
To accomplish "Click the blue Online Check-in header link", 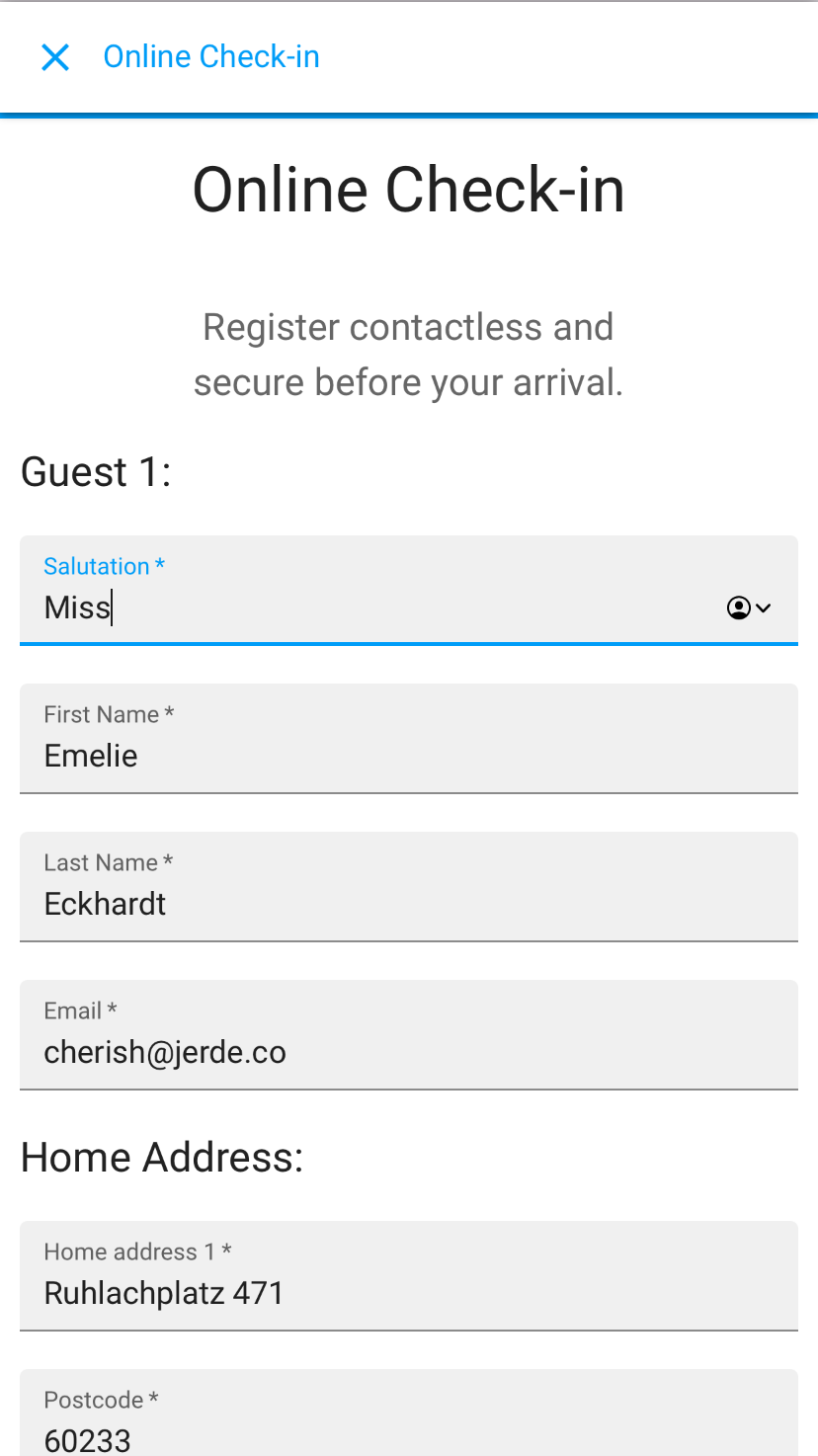I will (x=211, y=57).
